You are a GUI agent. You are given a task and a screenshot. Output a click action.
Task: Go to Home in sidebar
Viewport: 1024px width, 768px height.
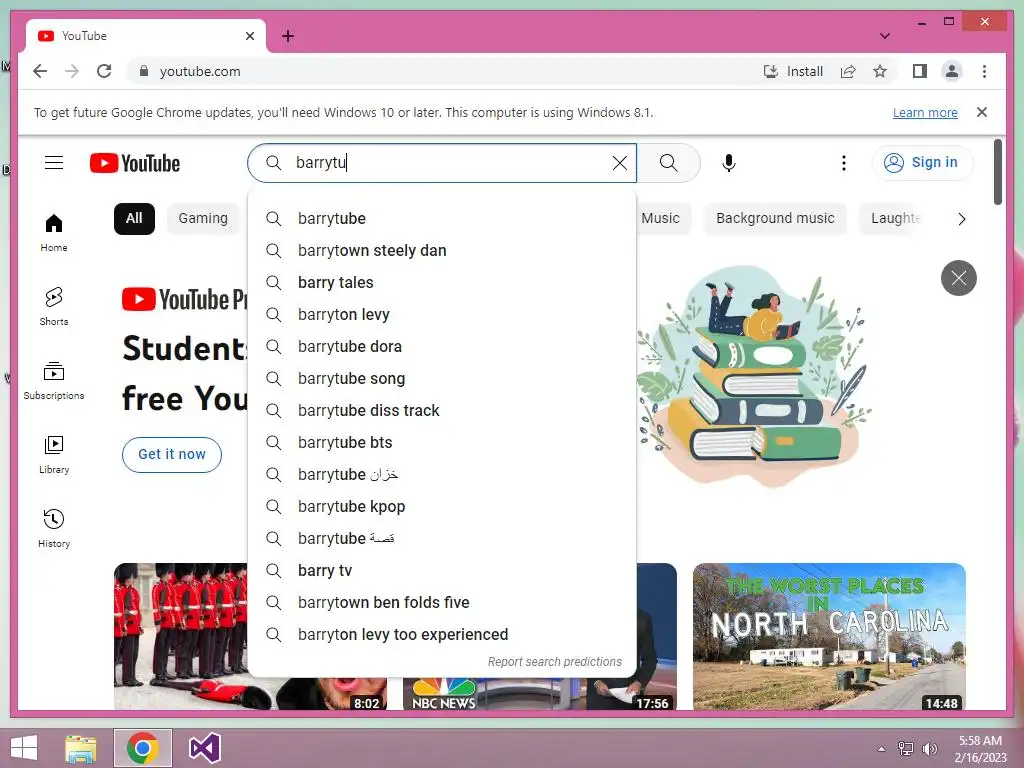pyautogui.click(x=54, y=233)
